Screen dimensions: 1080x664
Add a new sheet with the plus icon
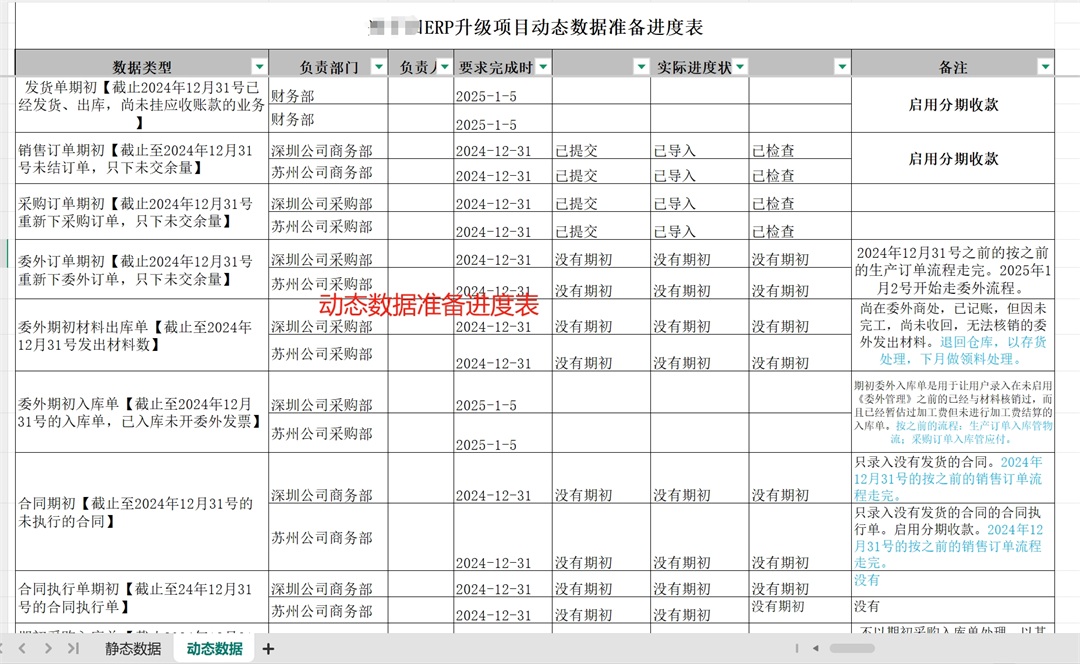pyautogui.click(x=268, y=649)
